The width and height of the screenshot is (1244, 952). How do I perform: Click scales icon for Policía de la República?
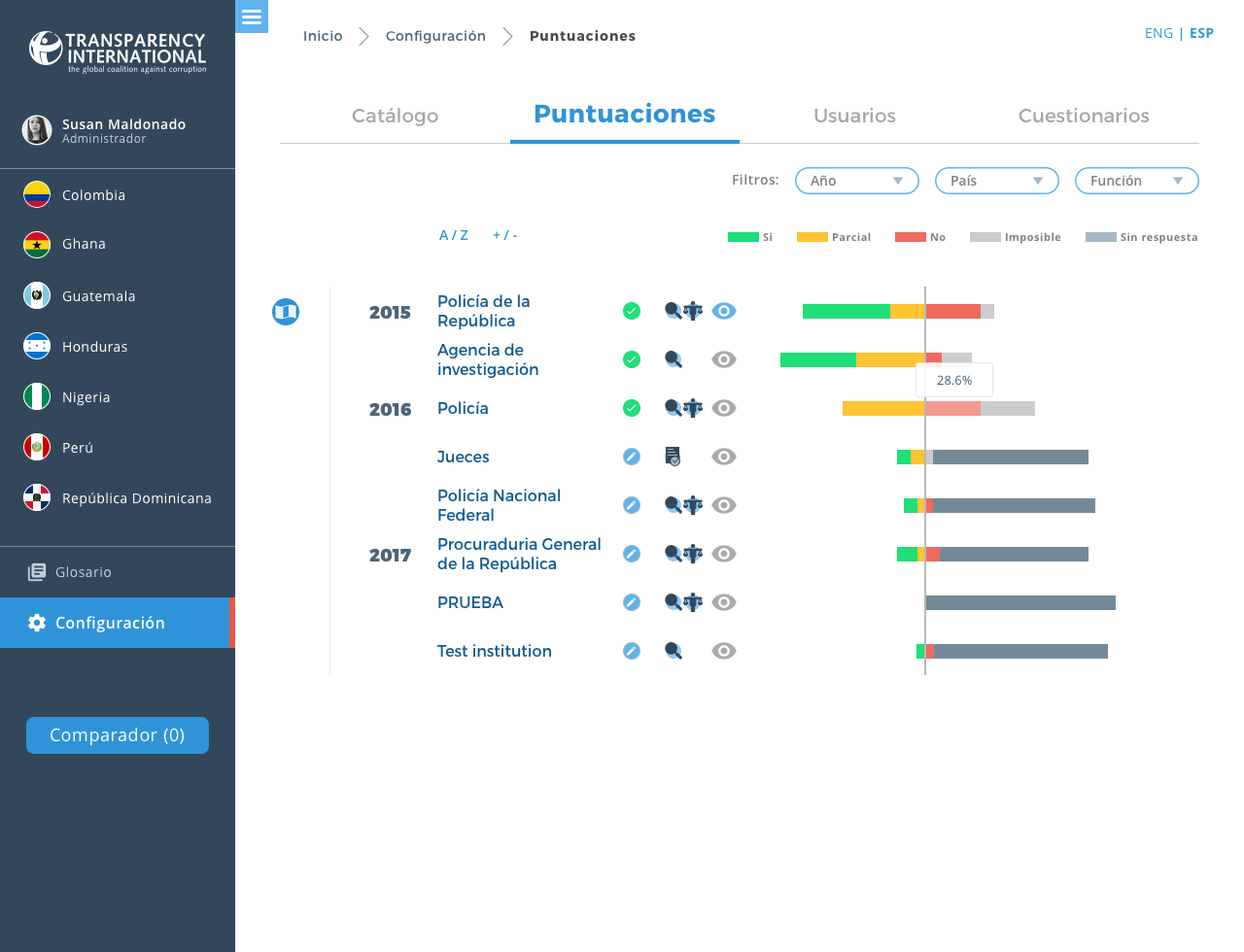click(693, 311)
